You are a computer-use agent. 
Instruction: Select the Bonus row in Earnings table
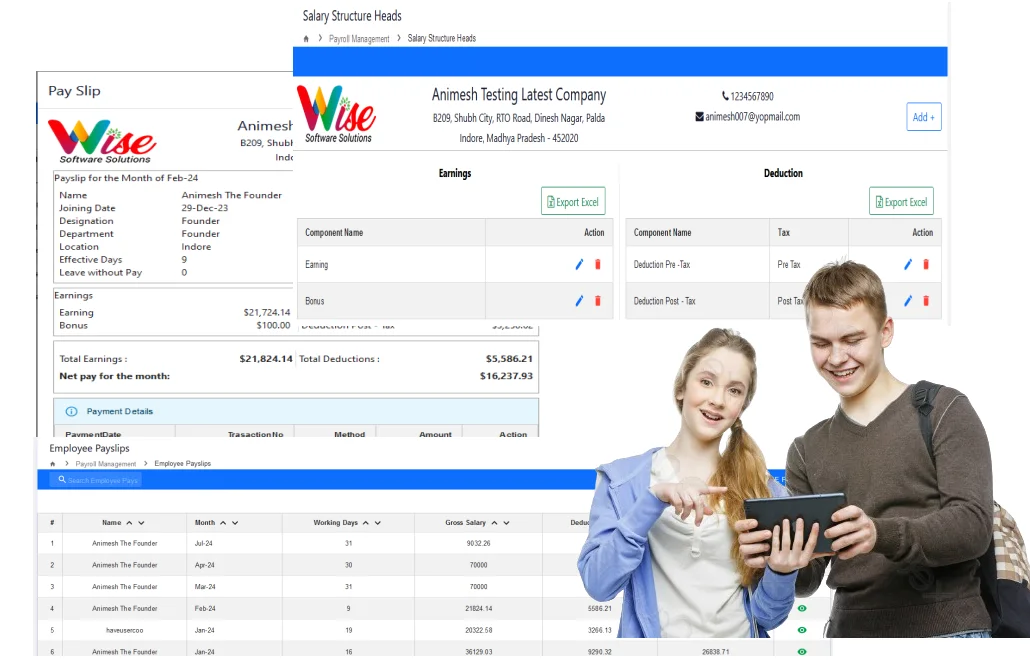(455, 301)
